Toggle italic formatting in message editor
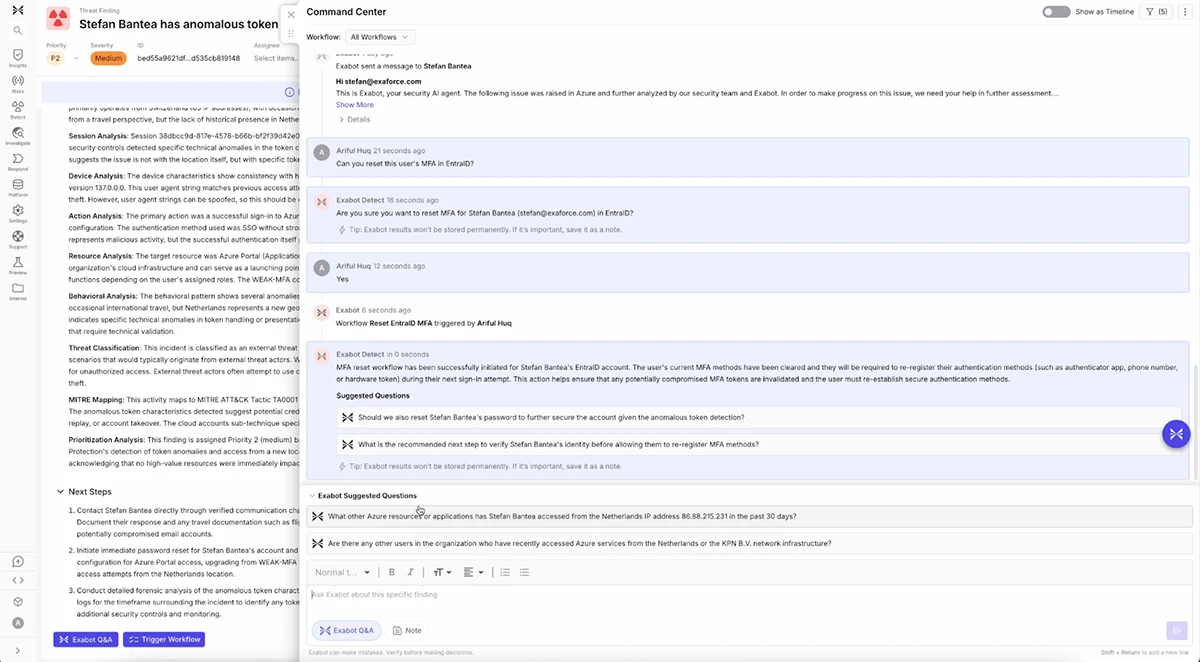The width and height of the screenshot is (1200, 662). click(x=410, y=572)
